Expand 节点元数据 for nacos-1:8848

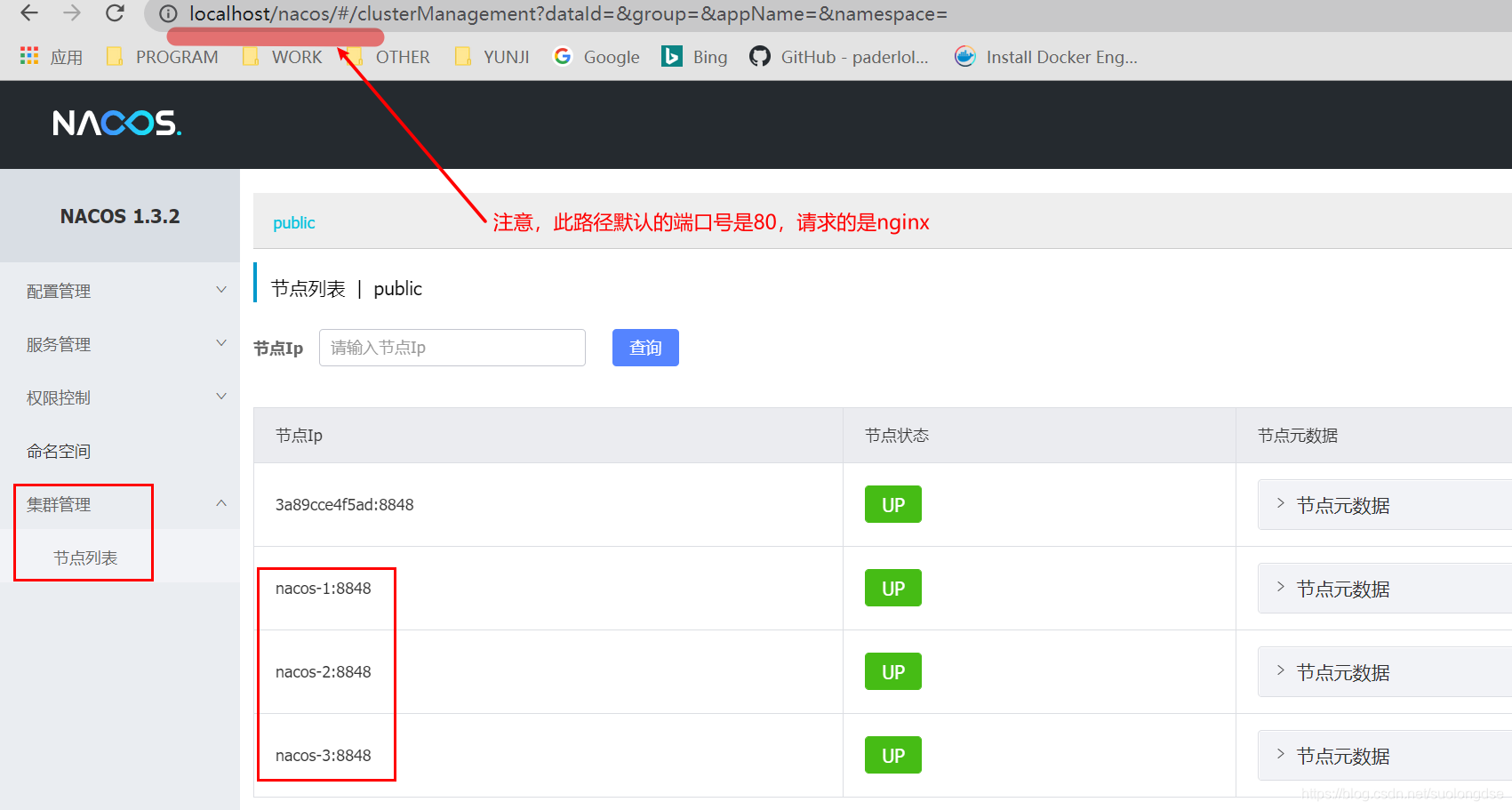click(x=1384, y=589)
